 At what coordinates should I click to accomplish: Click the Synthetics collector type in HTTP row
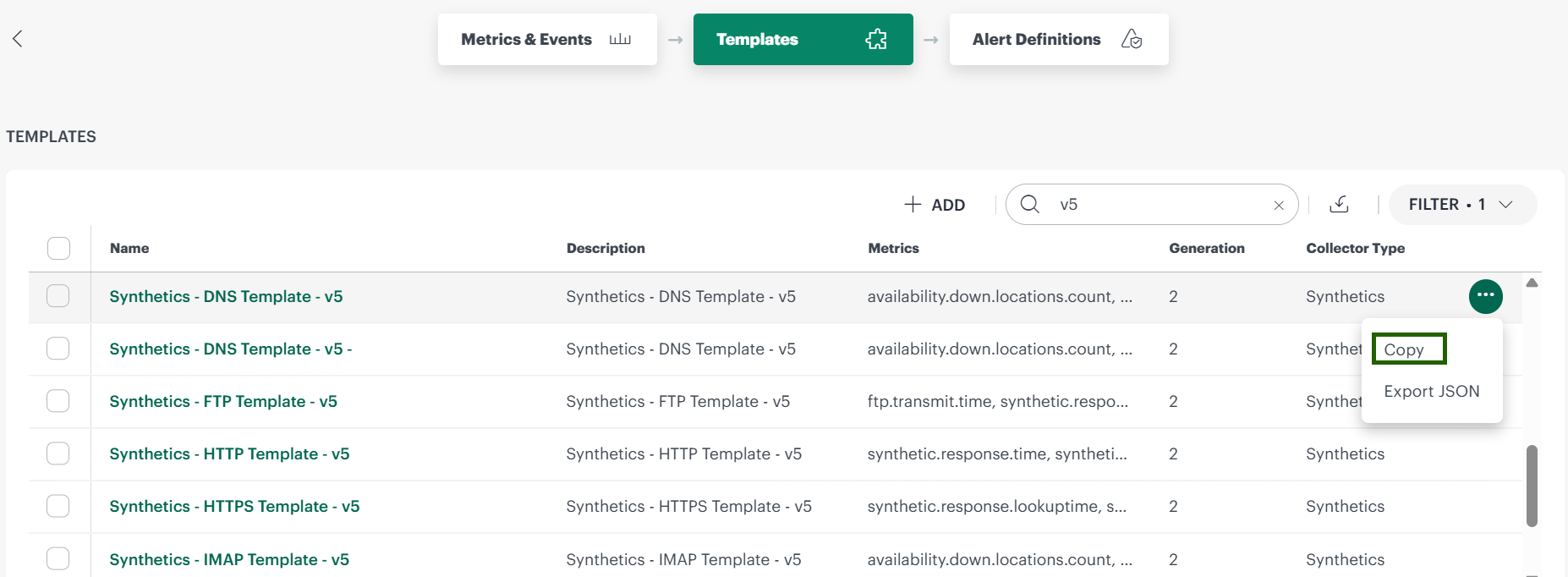[x=1345, y=453]
